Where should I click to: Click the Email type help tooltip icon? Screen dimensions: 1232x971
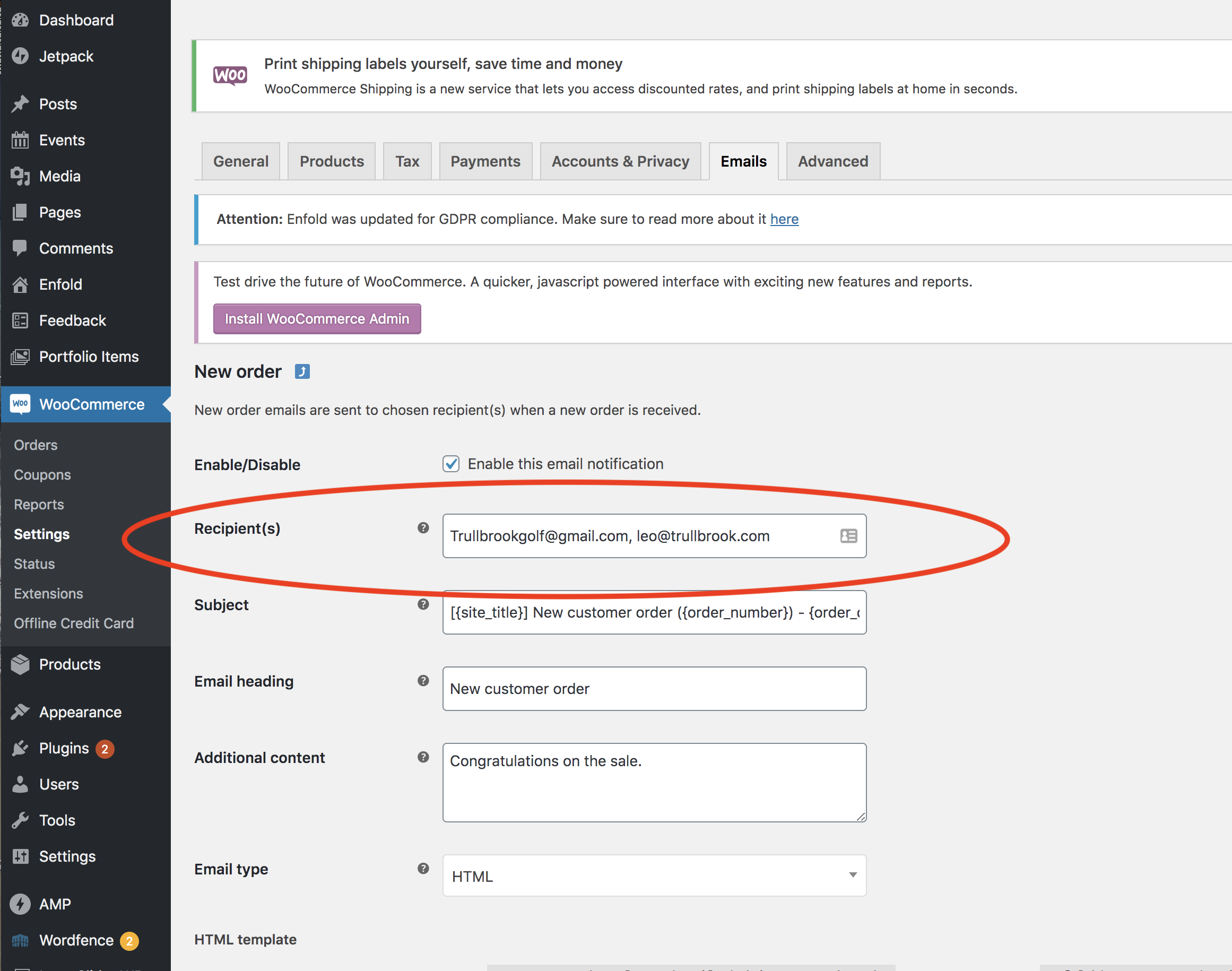click(423, 868)
